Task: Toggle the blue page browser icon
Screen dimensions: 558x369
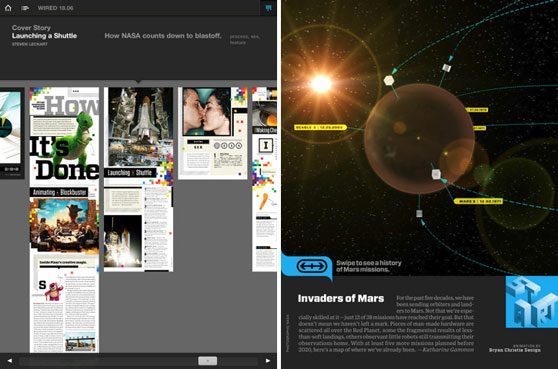Action: (x=268, y=8)
